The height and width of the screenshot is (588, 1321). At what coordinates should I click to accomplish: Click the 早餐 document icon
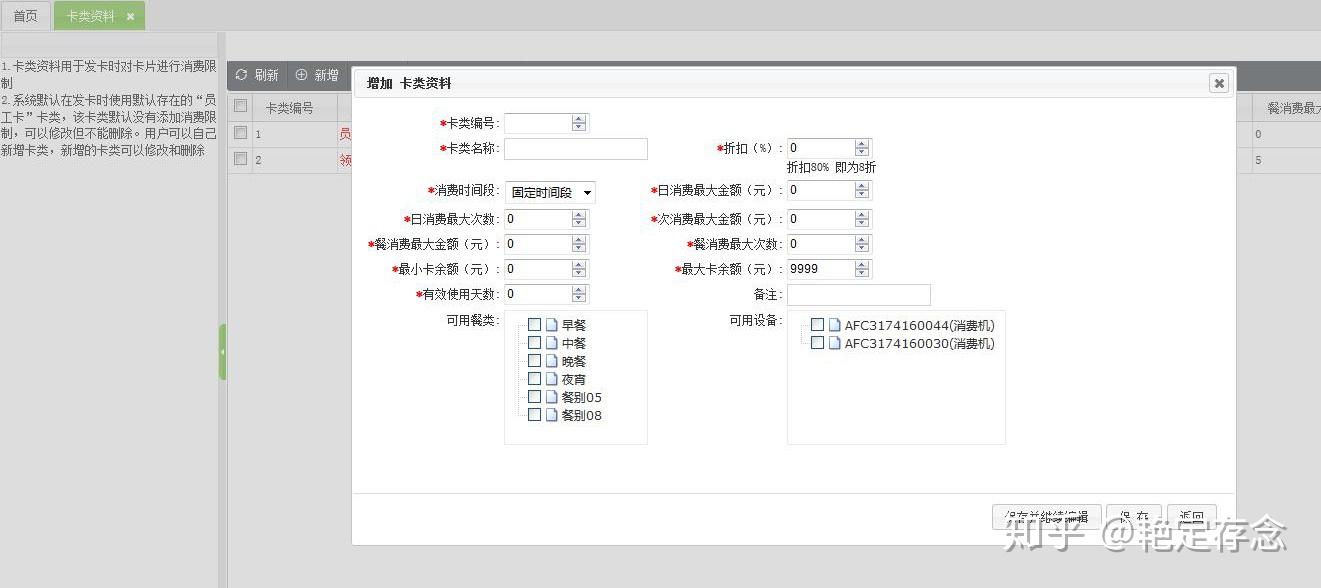point(551,325)
